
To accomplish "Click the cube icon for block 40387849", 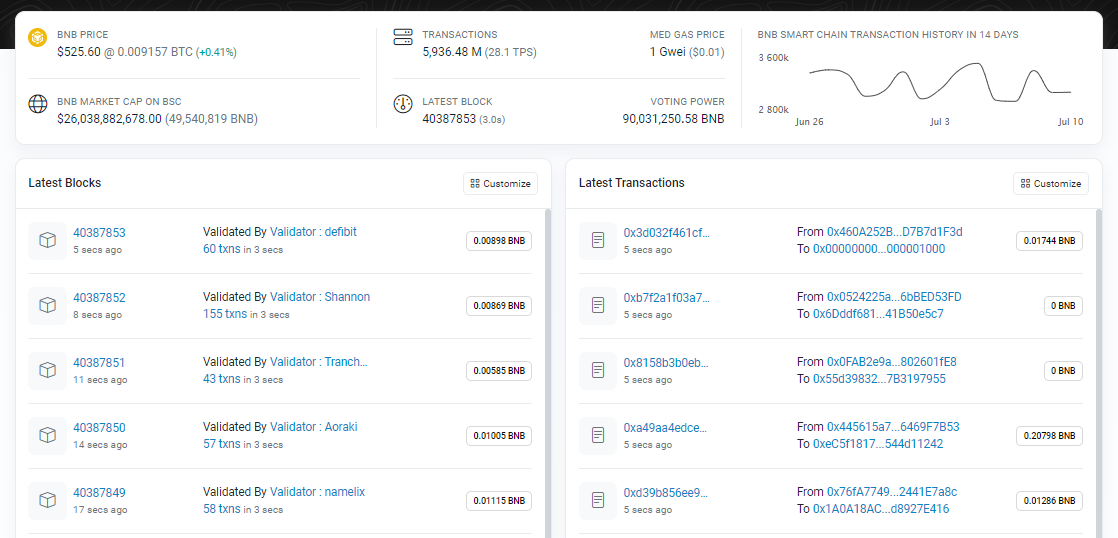I will [x=47, y=500].
